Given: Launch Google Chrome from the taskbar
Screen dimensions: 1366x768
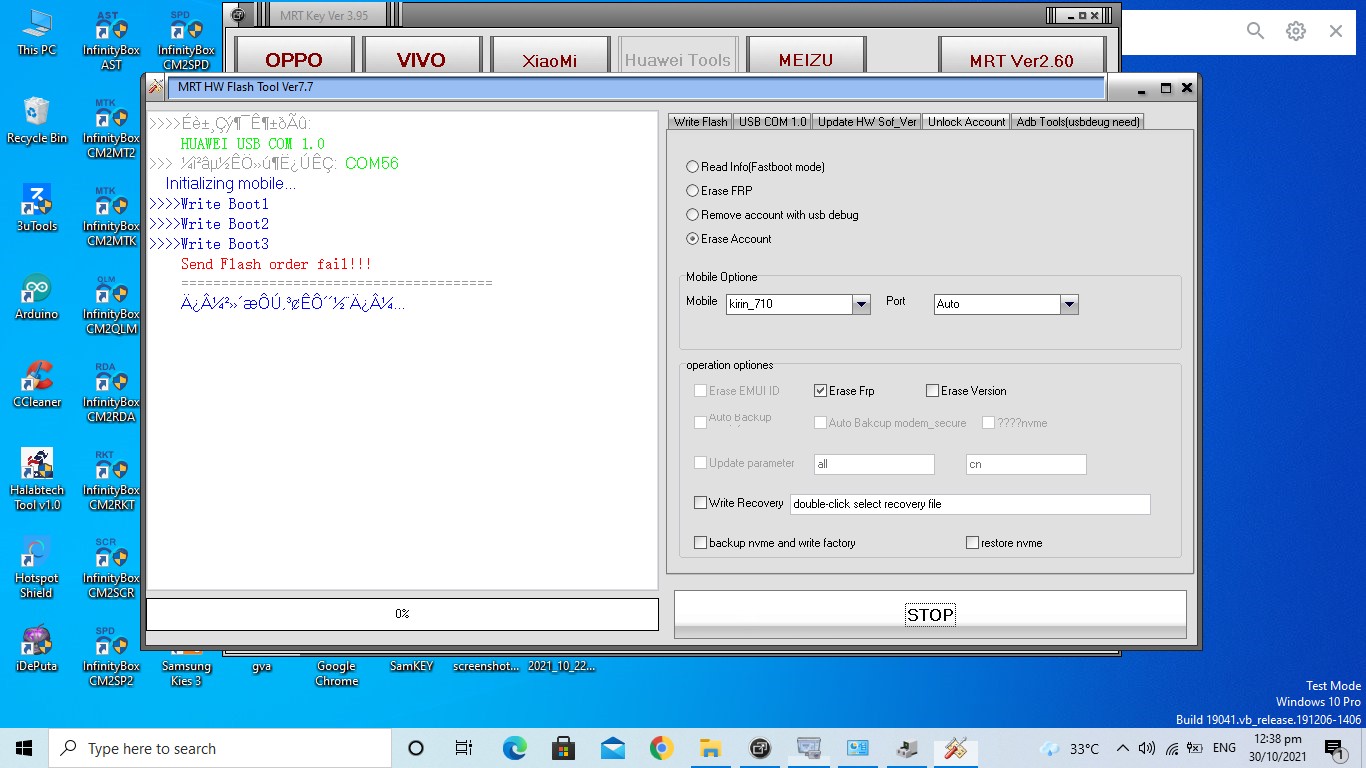Looking at the screenshot, I should coord(661,748).
